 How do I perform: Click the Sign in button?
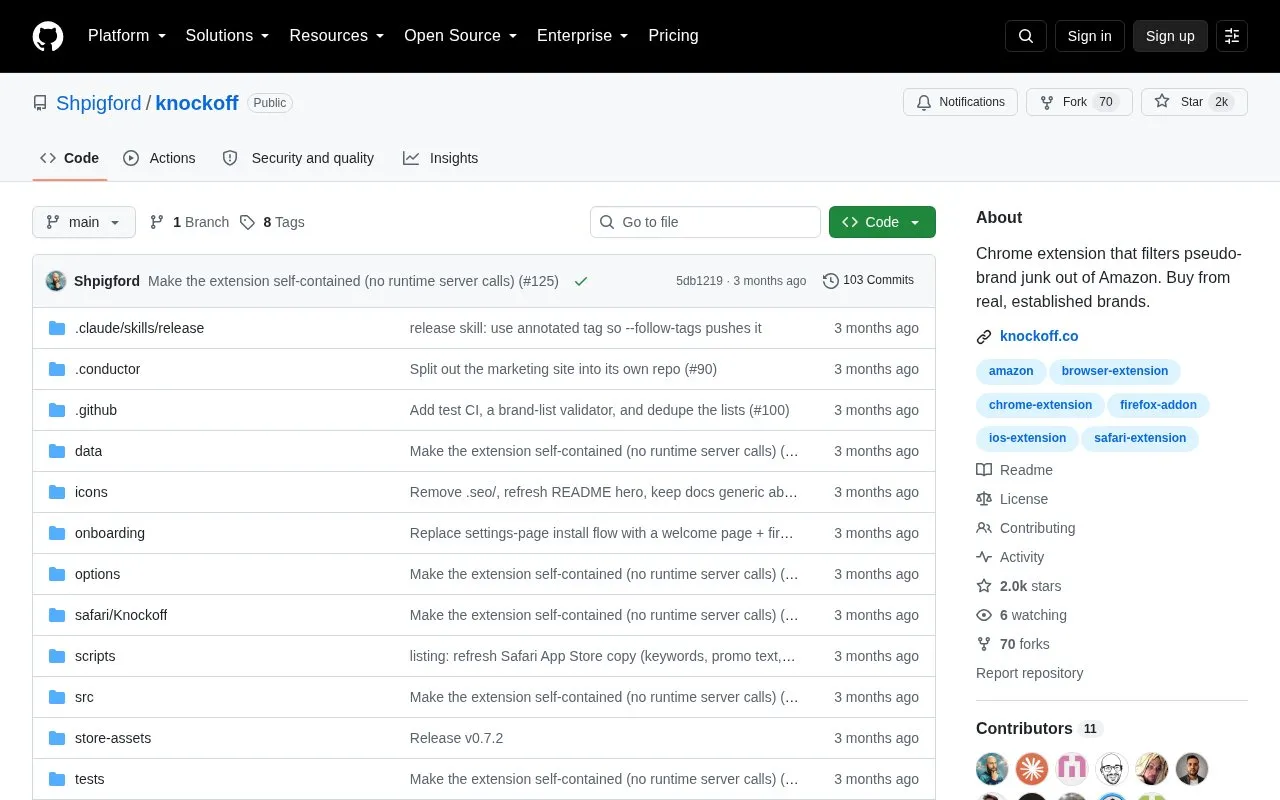click(1089, 36)
